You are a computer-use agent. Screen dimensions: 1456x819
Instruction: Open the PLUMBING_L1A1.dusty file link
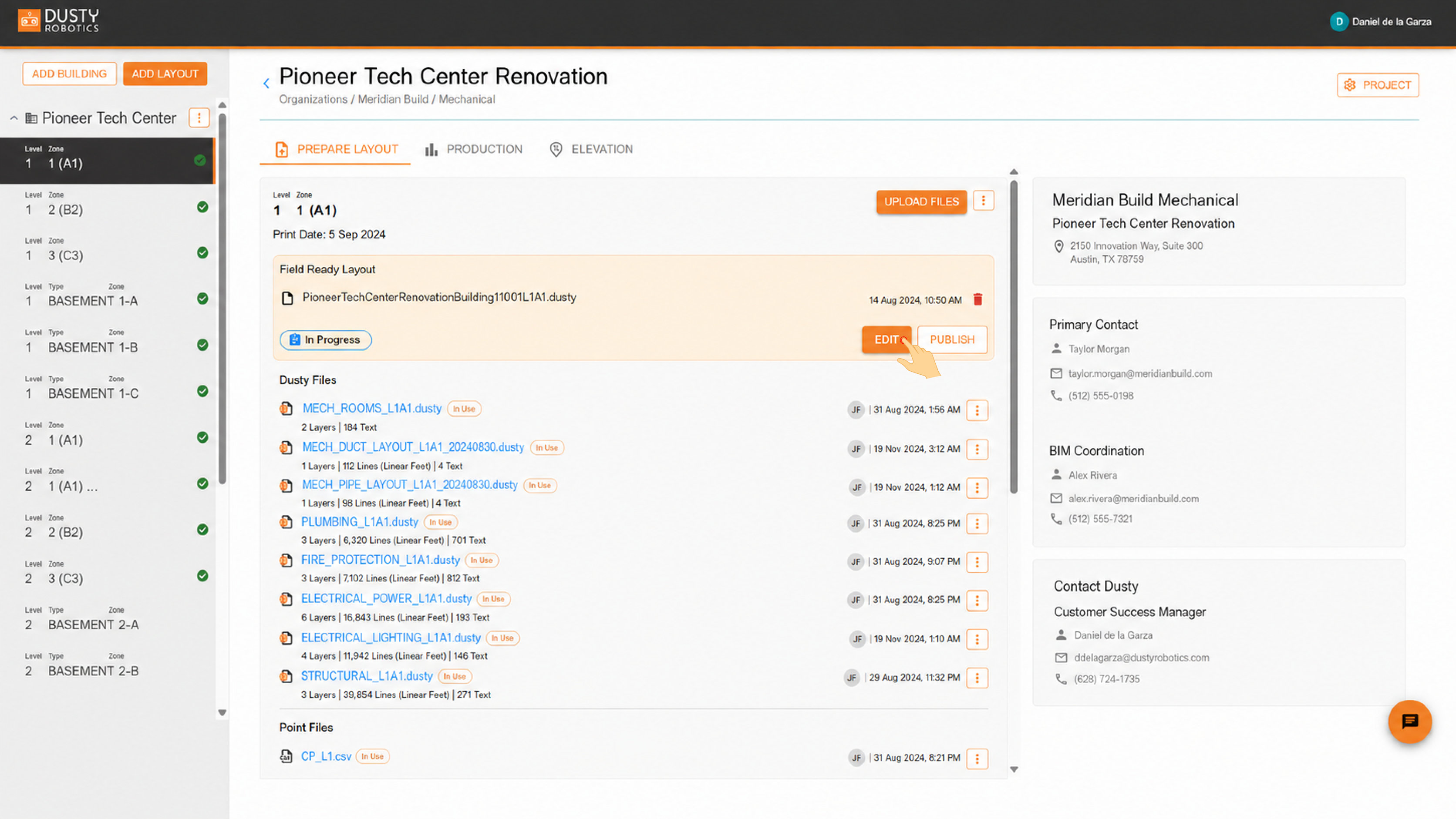(360, 522)
